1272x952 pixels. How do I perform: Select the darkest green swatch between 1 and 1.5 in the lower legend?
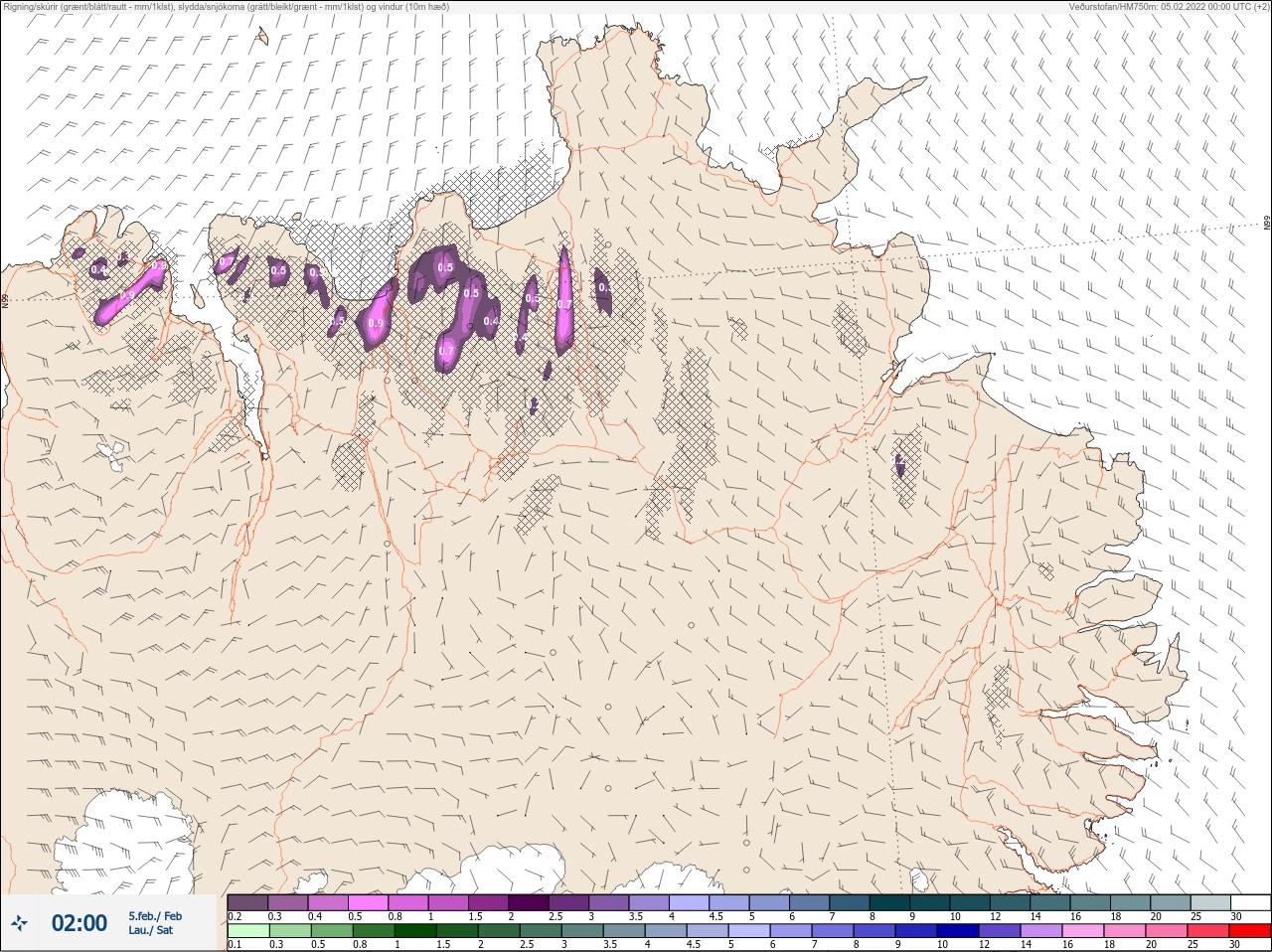click(413, 931)
